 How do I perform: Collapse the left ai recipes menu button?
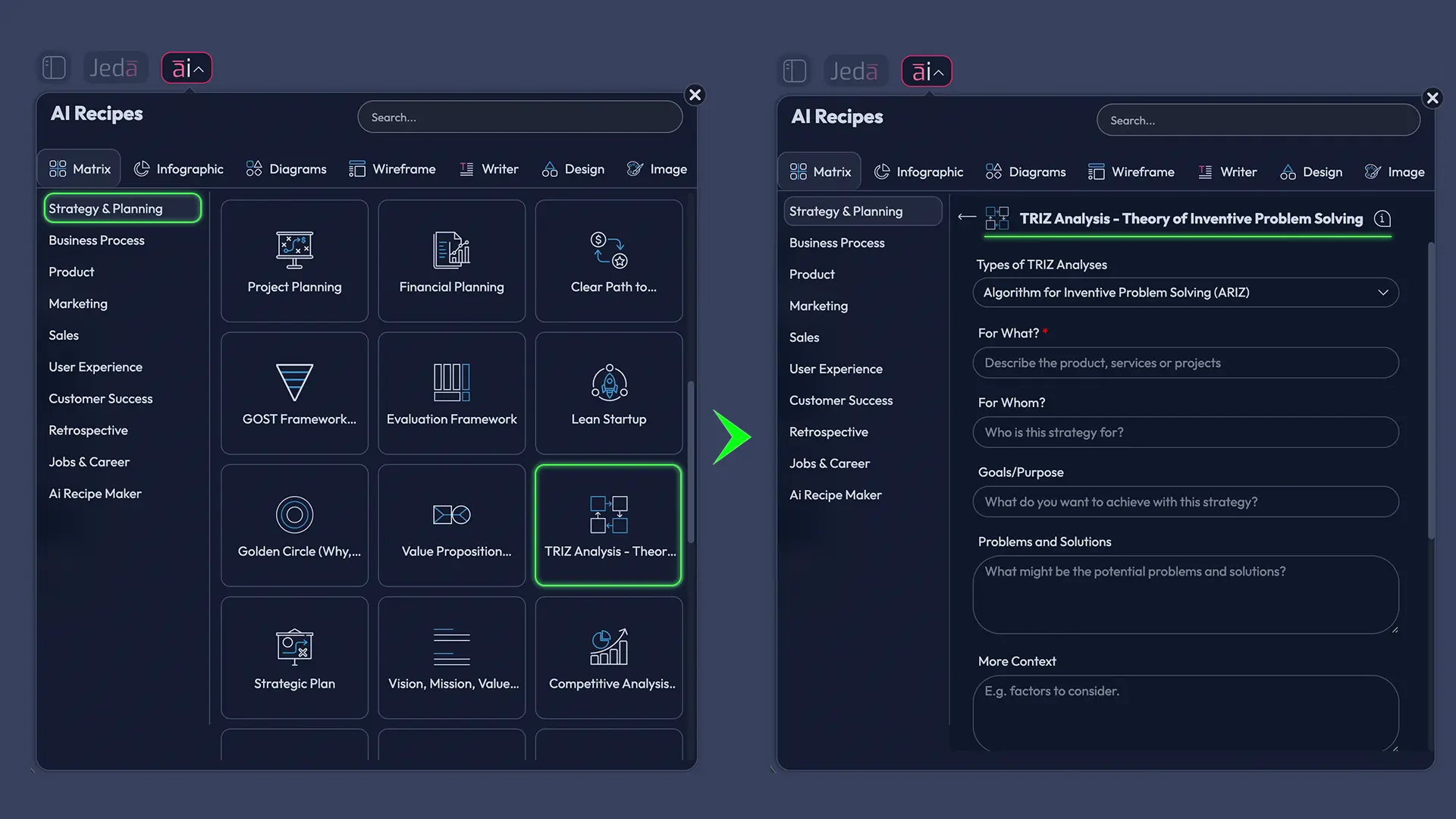[x=187, y=68]
